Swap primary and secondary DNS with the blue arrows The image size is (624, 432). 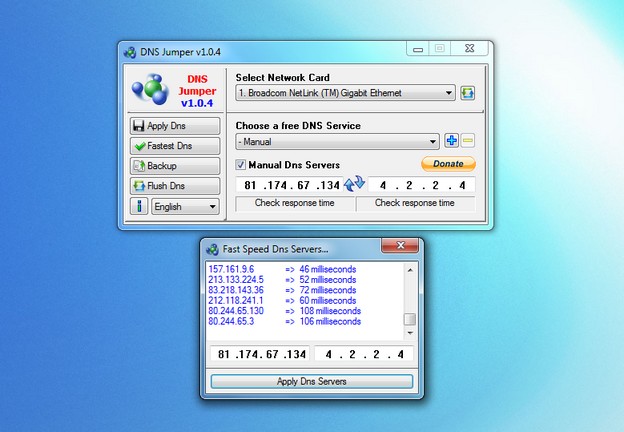(354, 184)
